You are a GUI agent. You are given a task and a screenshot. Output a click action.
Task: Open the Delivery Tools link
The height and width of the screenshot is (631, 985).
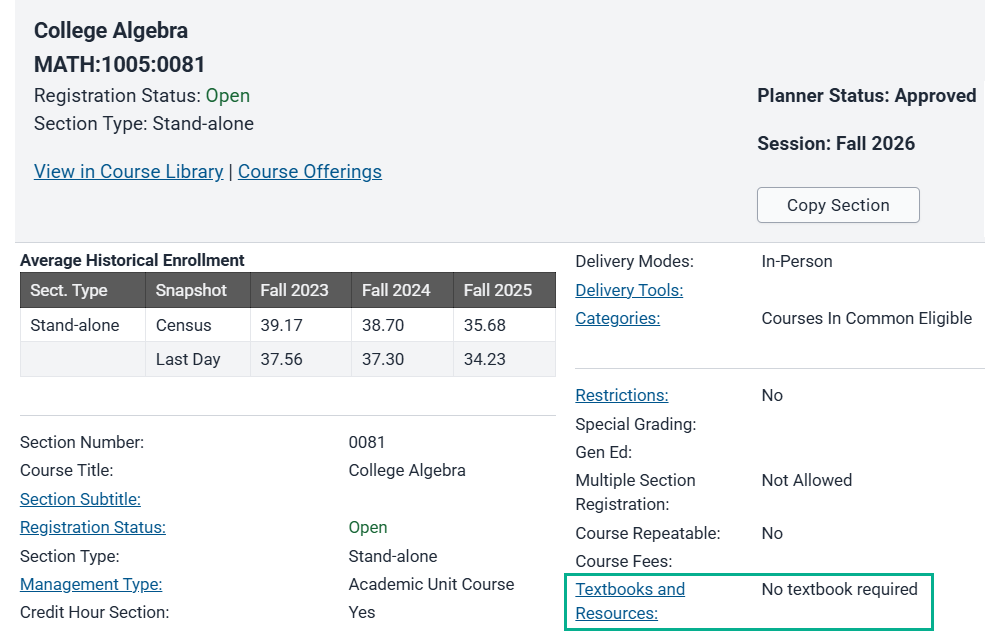click(629, 290)
